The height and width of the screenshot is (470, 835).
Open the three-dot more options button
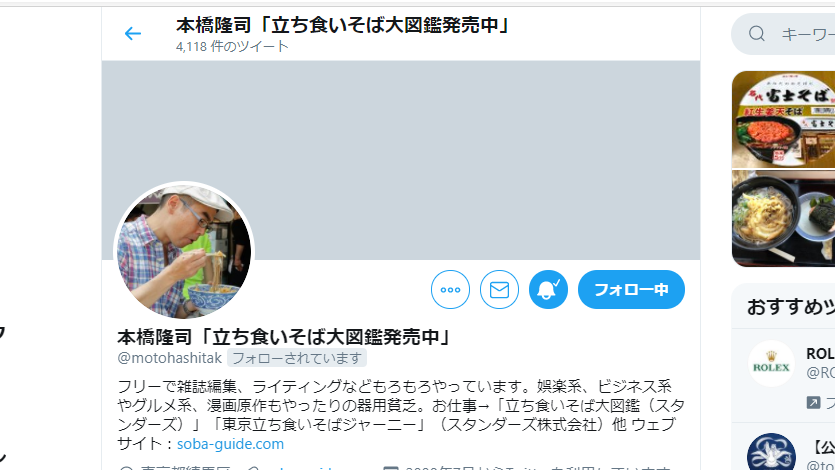451,290
